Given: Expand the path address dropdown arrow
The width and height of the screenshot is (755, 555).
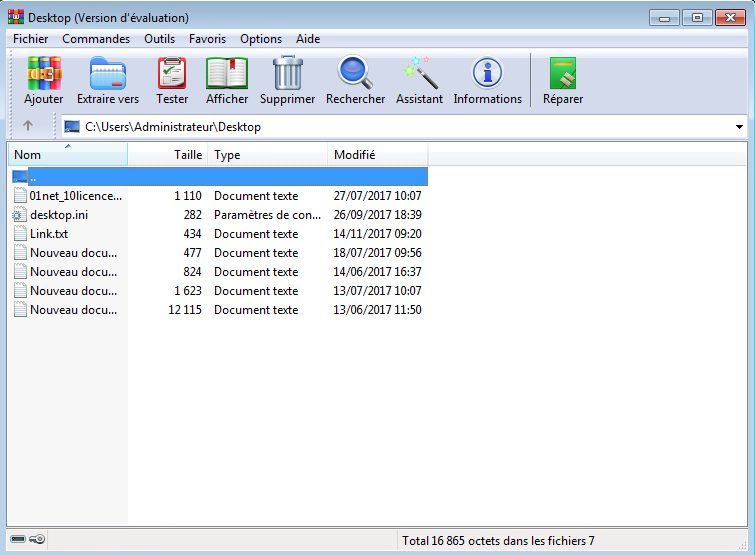Looking at the screenshot, I should point(739,127).
